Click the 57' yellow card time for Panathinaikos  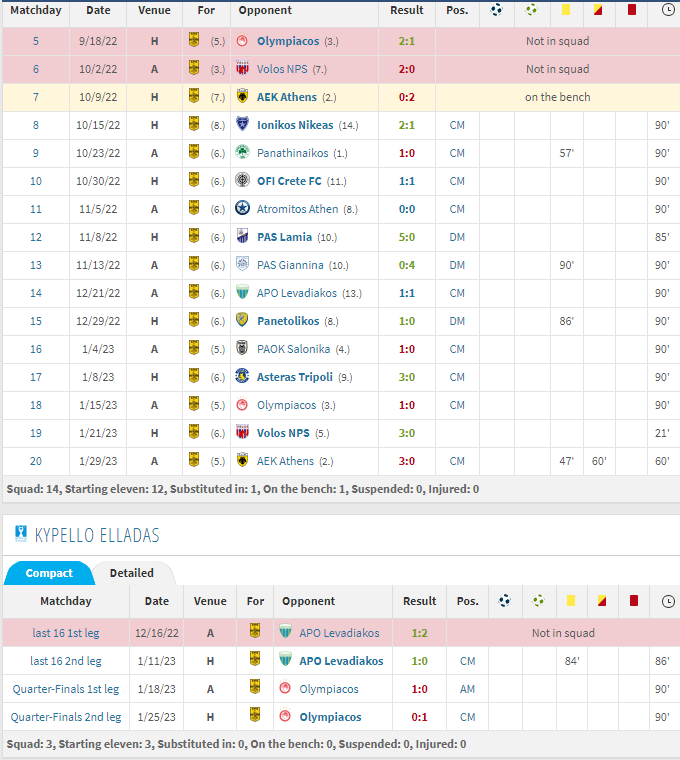point(567,153)
